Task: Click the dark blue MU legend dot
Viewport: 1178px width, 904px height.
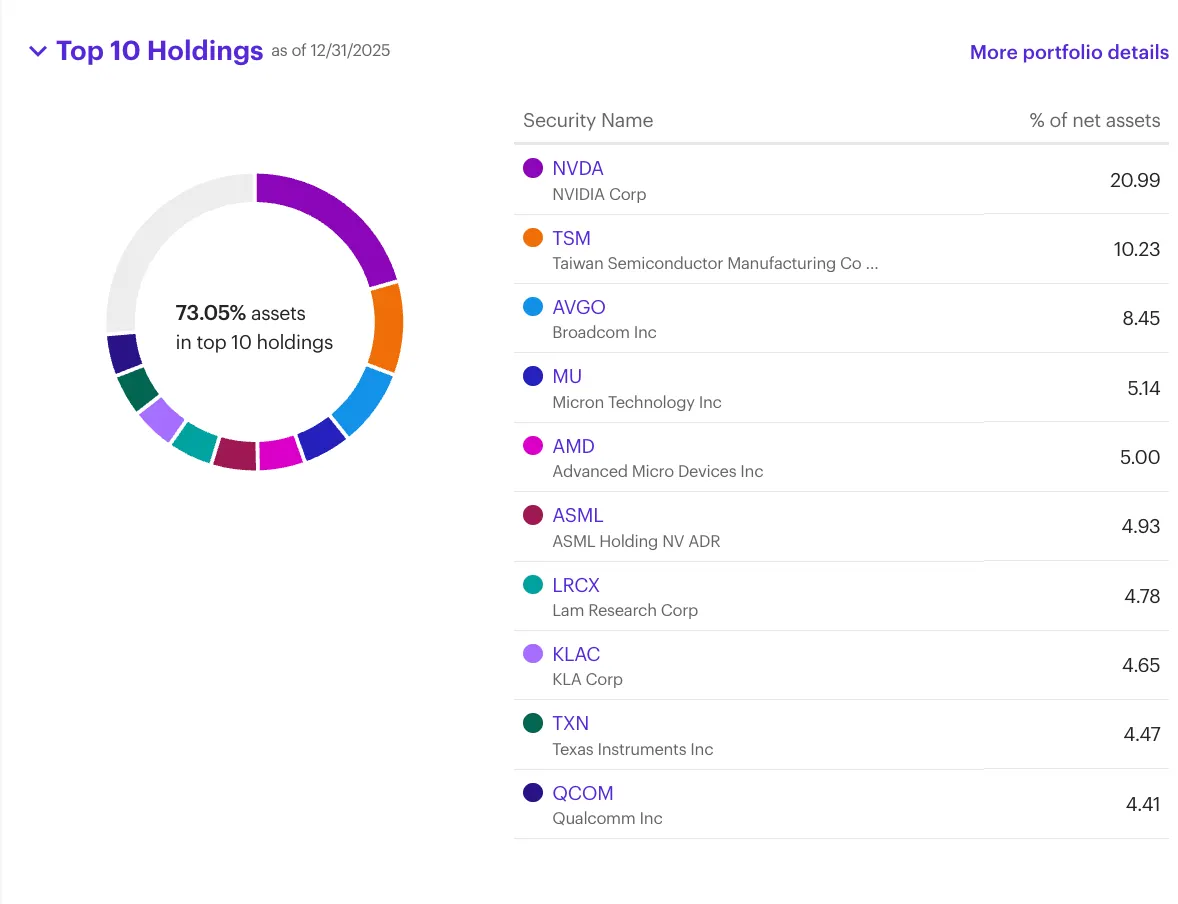Action: click(533, 376)
